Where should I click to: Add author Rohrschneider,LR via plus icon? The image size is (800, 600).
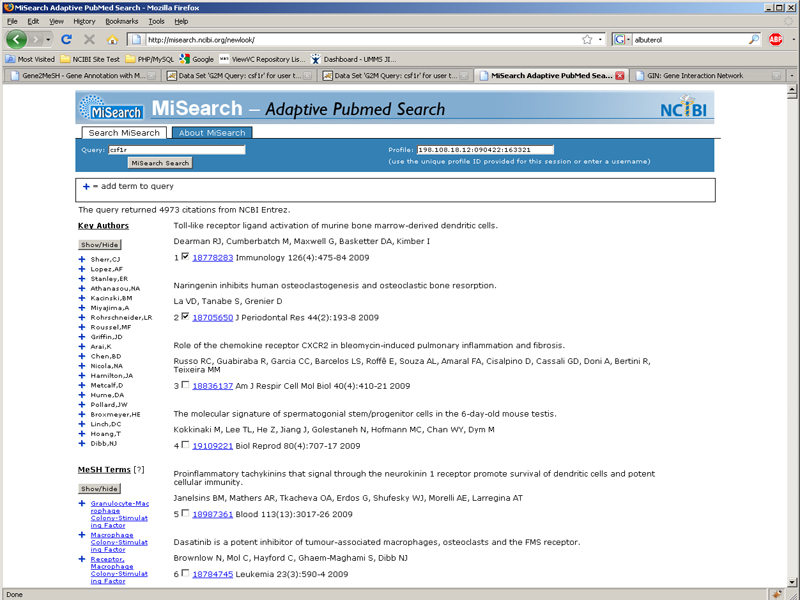[82, 317]
